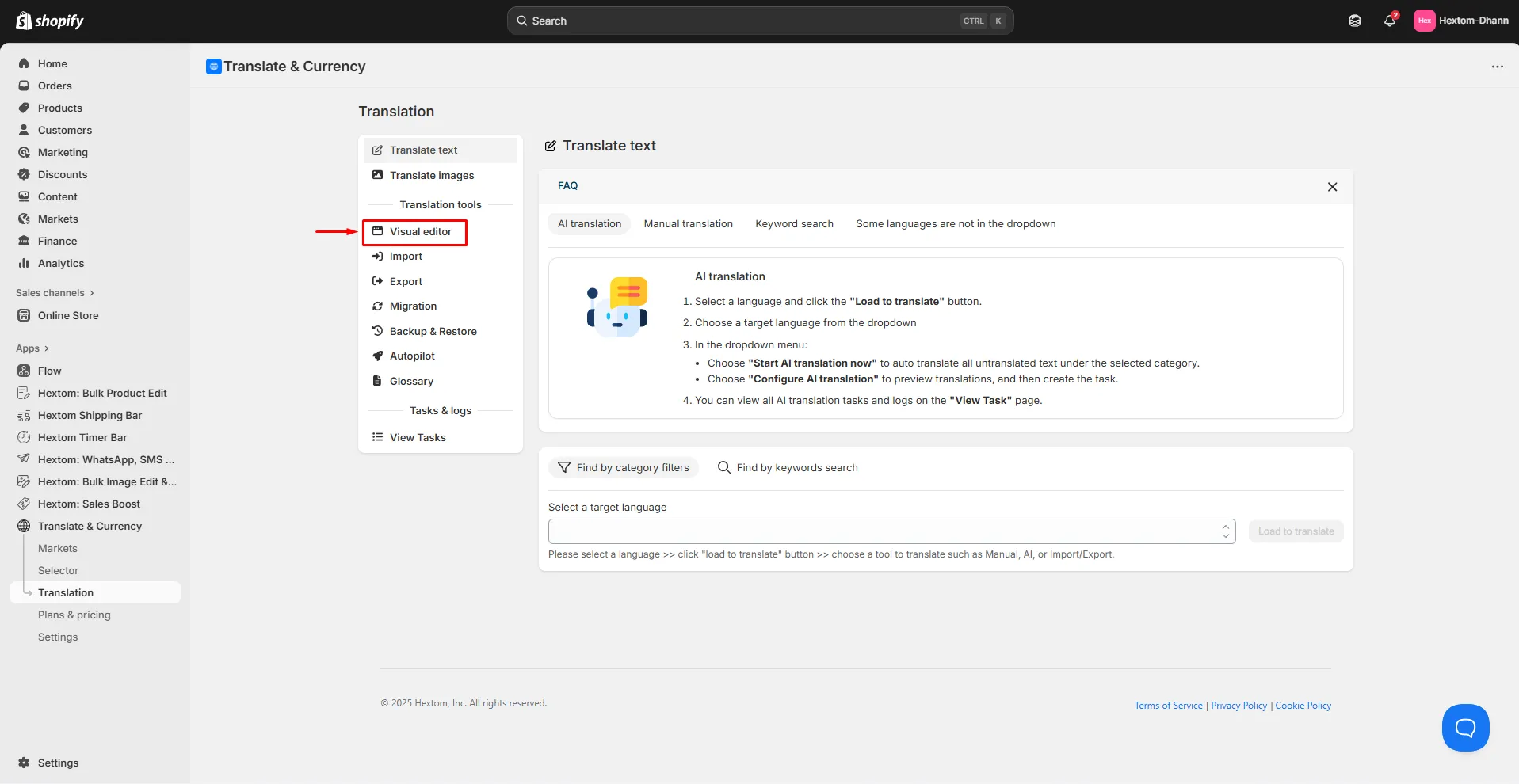
Task: Click the Load to translate button
Action: pyautogui.click(x=1296, y=531)
